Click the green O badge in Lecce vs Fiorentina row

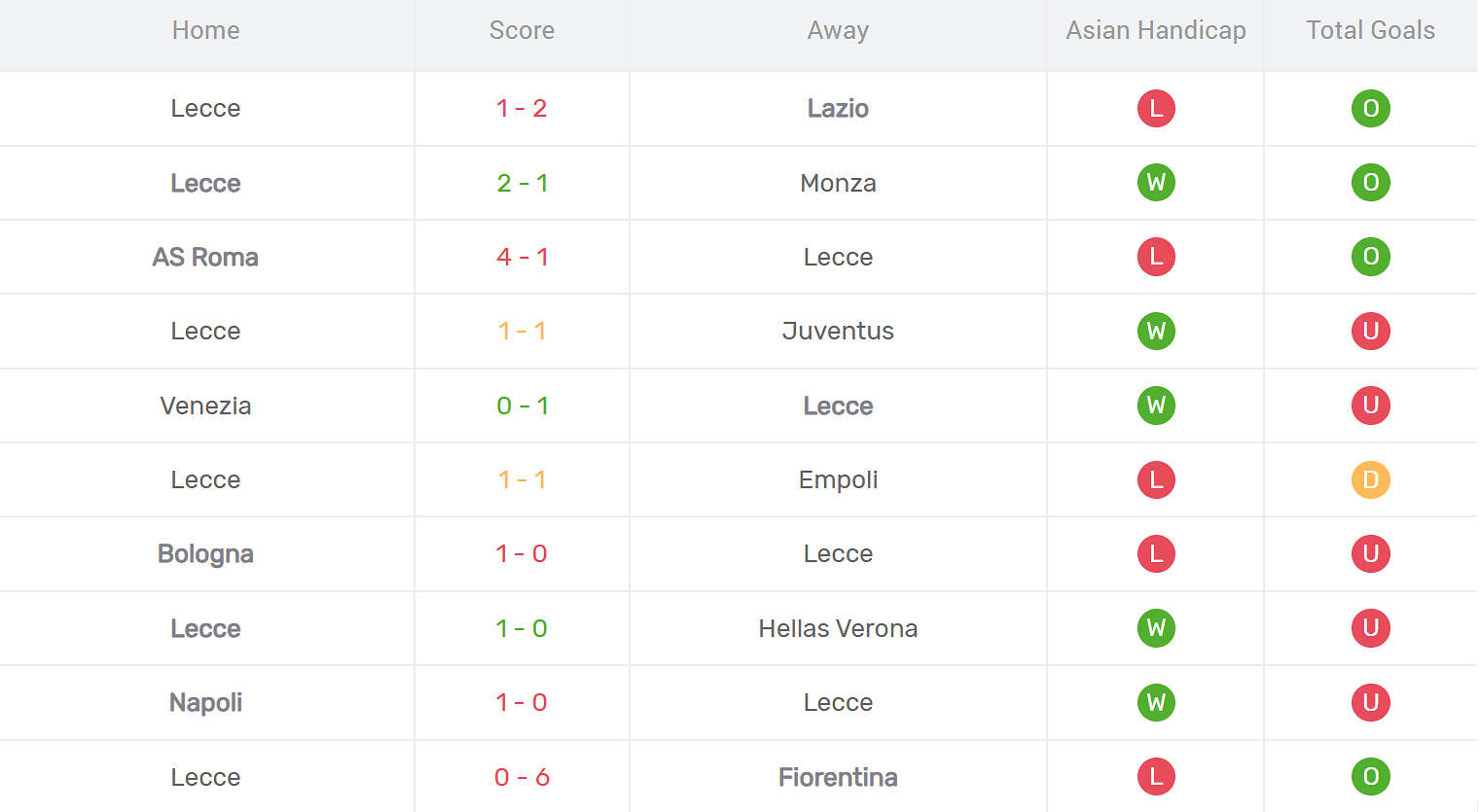[x=1370, y=776]
